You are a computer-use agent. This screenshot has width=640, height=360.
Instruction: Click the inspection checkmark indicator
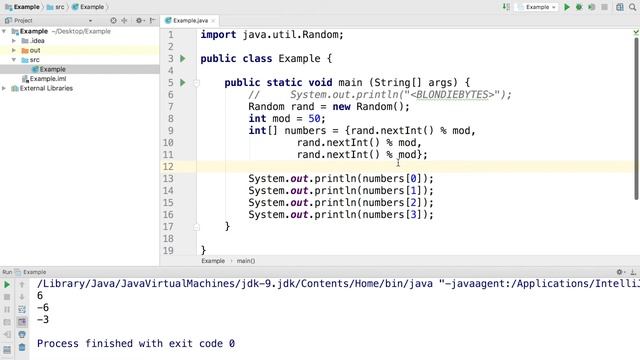point(636,32)
